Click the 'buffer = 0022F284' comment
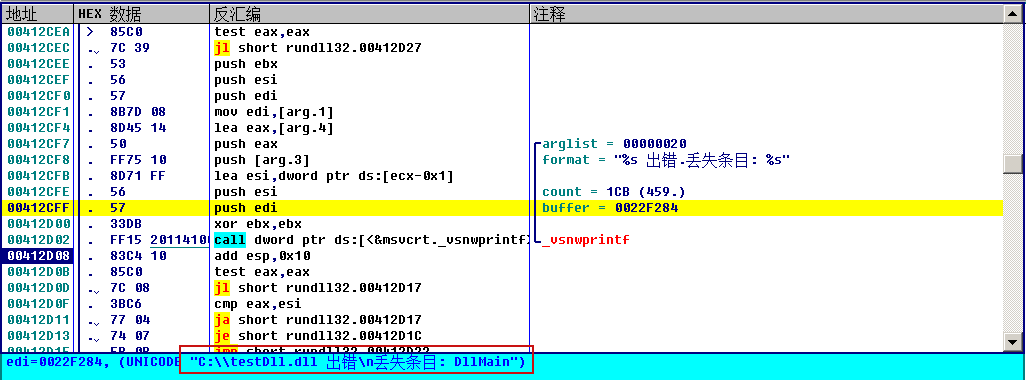Viewport: 1026px width, 380px height. point(610,208)
